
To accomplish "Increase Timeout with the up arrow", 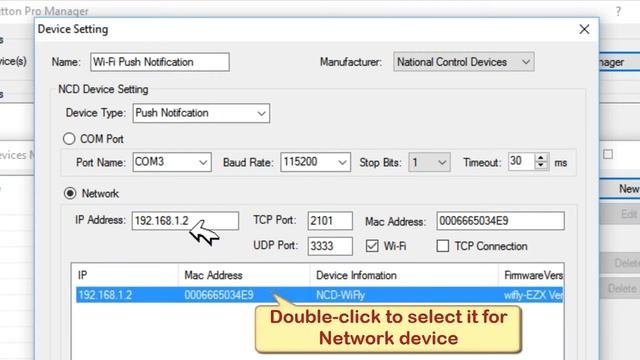I will point(541,158).
